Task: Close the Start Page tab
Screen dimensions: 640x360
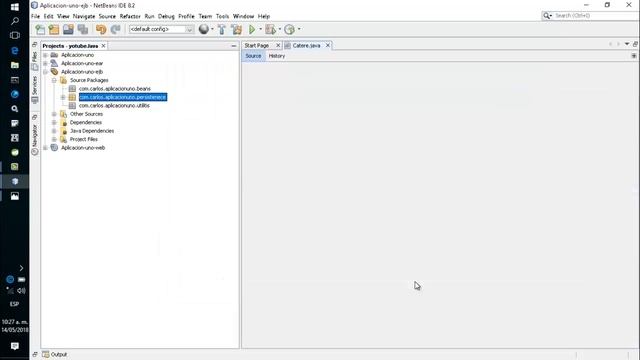Action: (278, 45)
